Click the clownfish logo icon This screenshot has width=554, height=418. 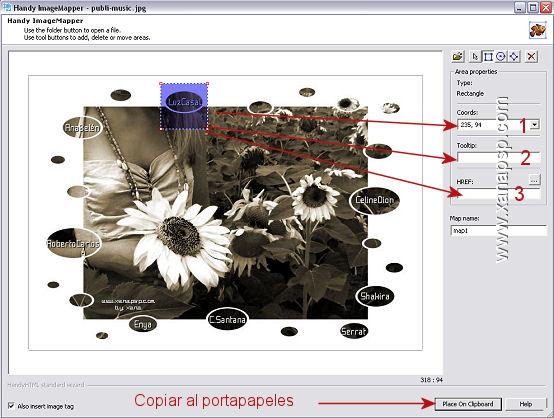pyautogui.click(x=537, y=30)
